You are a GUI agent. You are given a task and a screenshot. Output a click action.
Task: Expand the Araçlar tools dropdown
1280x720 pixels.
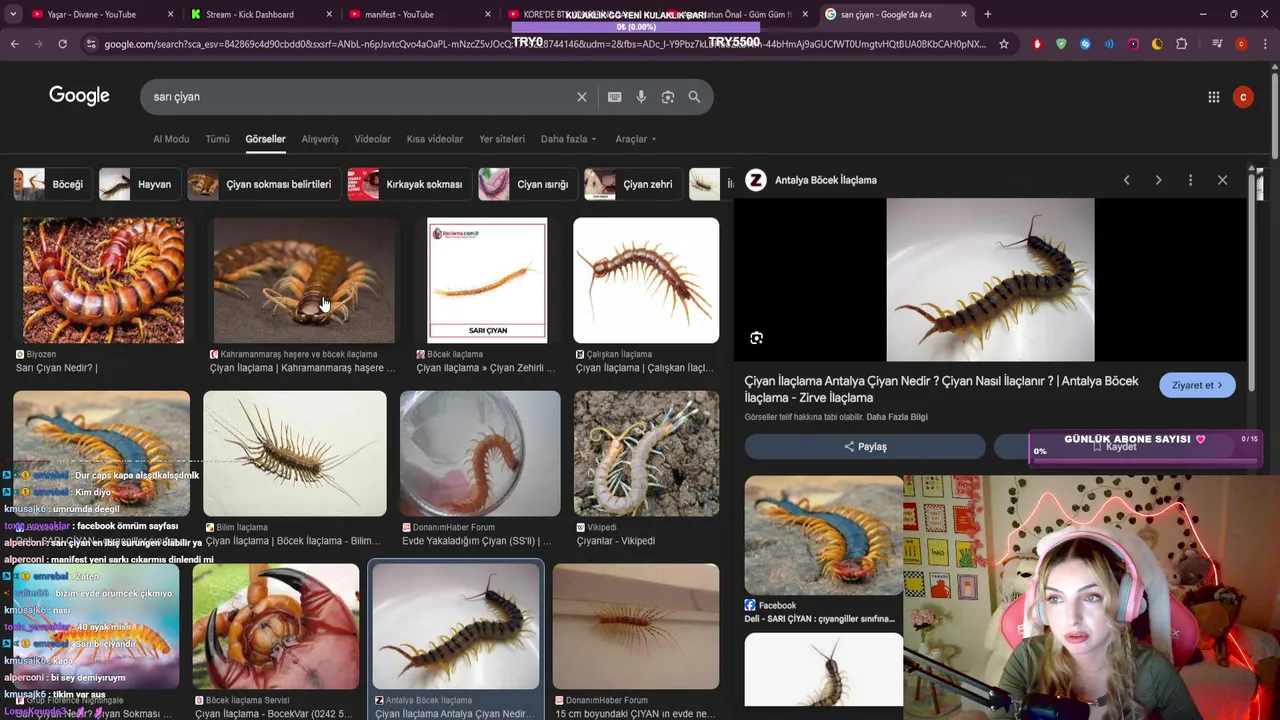click(x=636, y=139)
